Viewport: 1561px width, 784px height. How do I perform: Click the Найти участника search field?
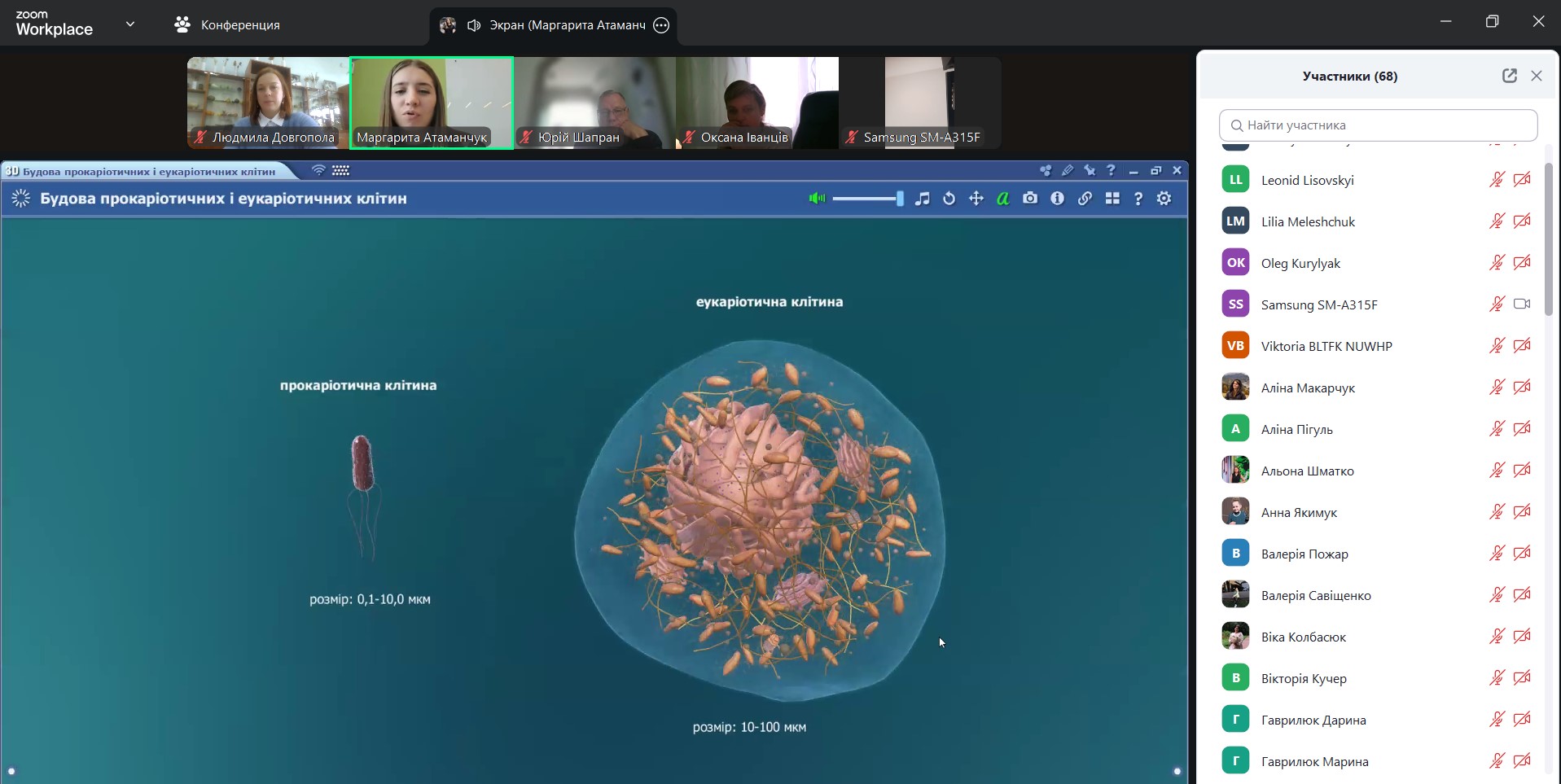[x=1378, y=125]
